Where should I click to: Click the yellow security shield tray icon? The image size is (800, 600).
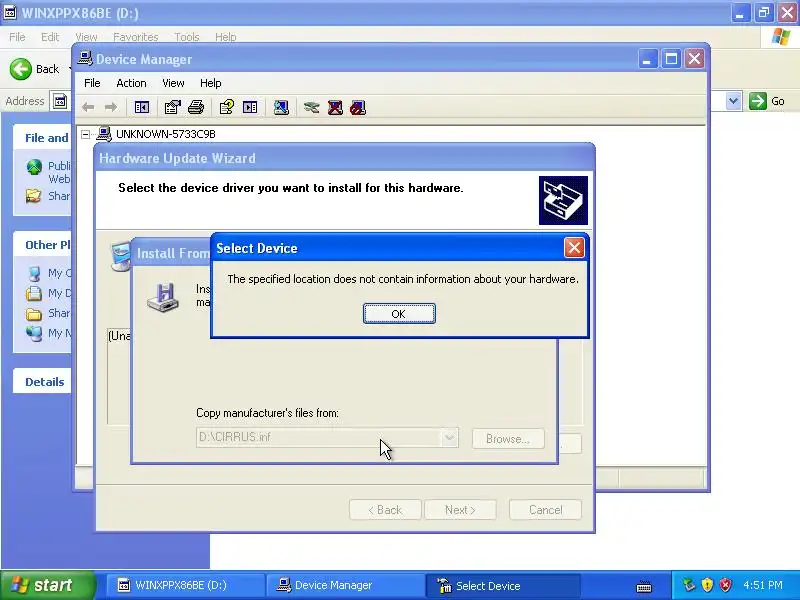coord(708,585)
